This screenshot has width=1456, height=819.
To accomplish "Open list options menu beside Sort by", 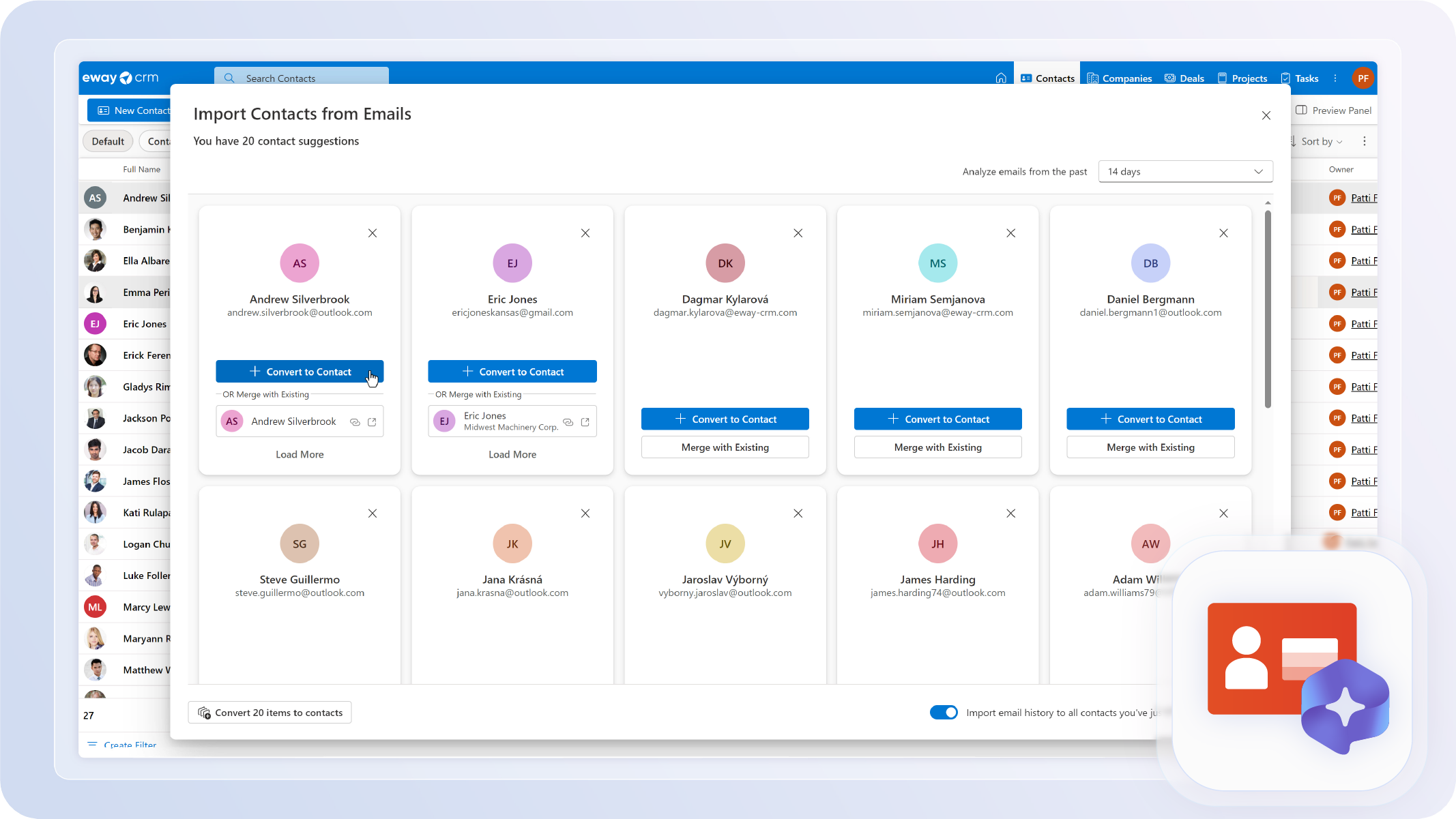I will [x=1364, y=142].
